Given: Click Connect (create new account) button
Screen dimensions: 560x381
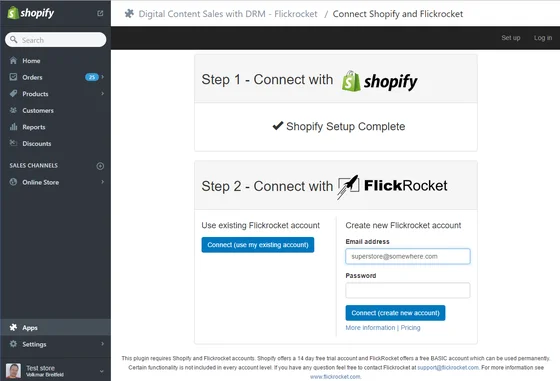Looking at the screenshot, I should tap(395, 313).
